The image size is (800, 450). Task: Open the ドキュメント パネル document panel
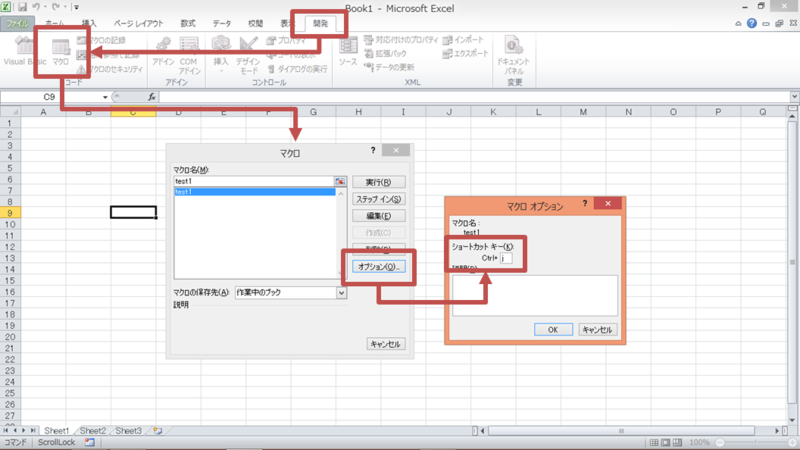click(x=513, y=55)
